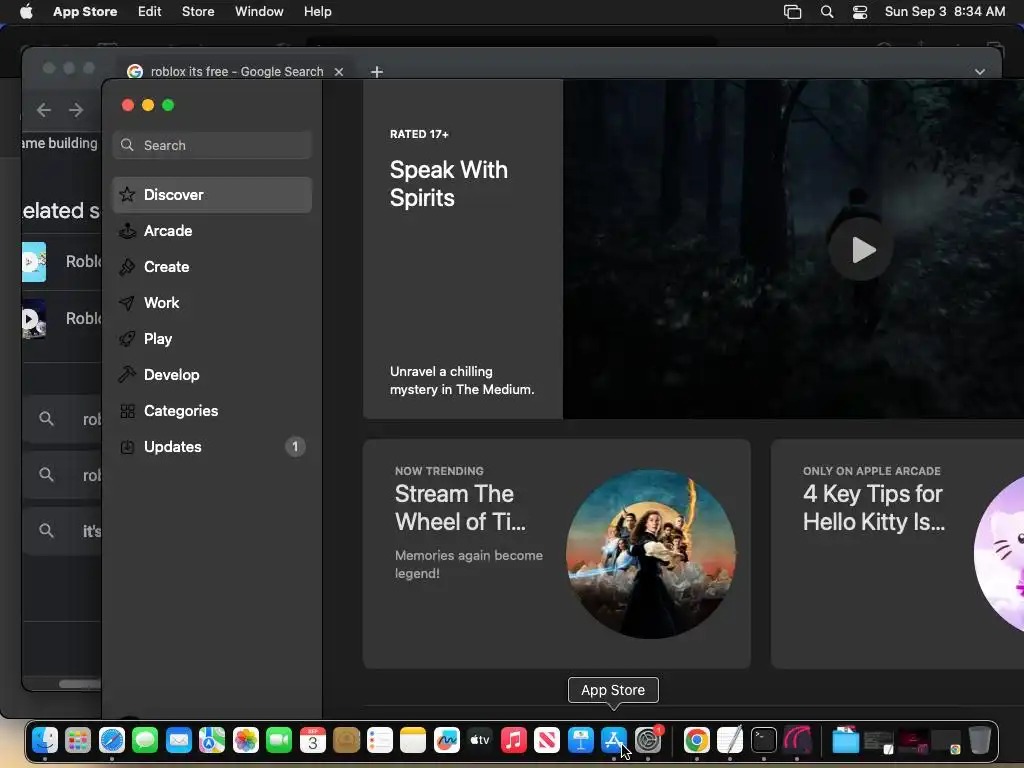The width and height of the screenshot is (1024, 768).
Task: Go forward in the Chrome window
Action: [x=76, y=110]
